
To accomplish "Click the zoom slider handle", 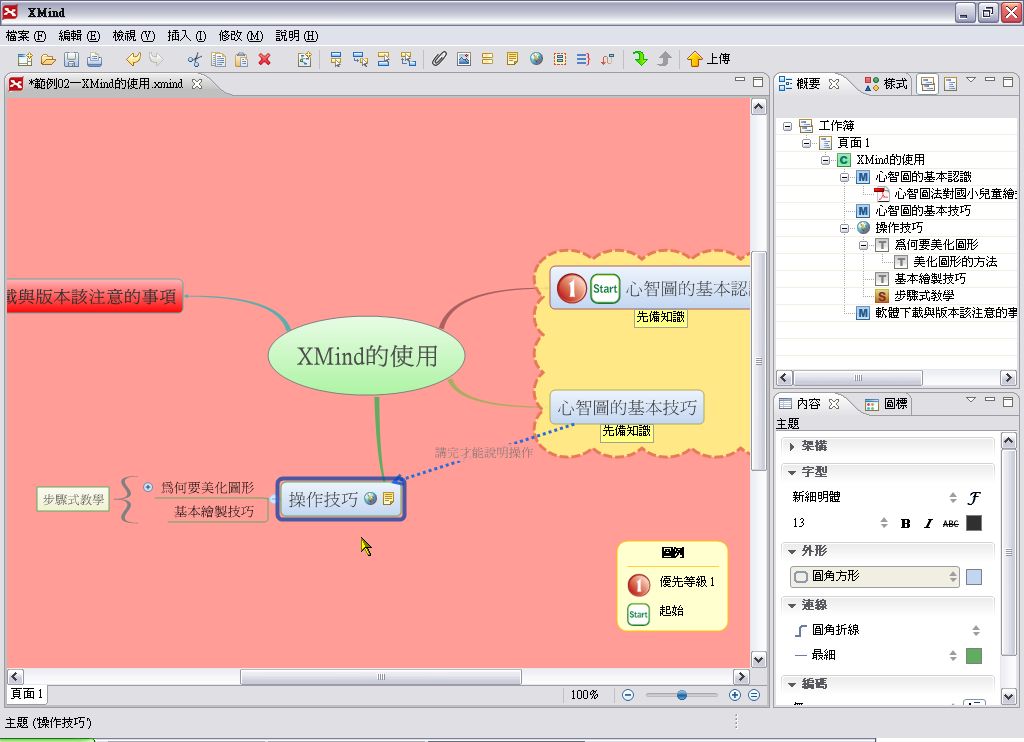I will click(x=681, y=695).
